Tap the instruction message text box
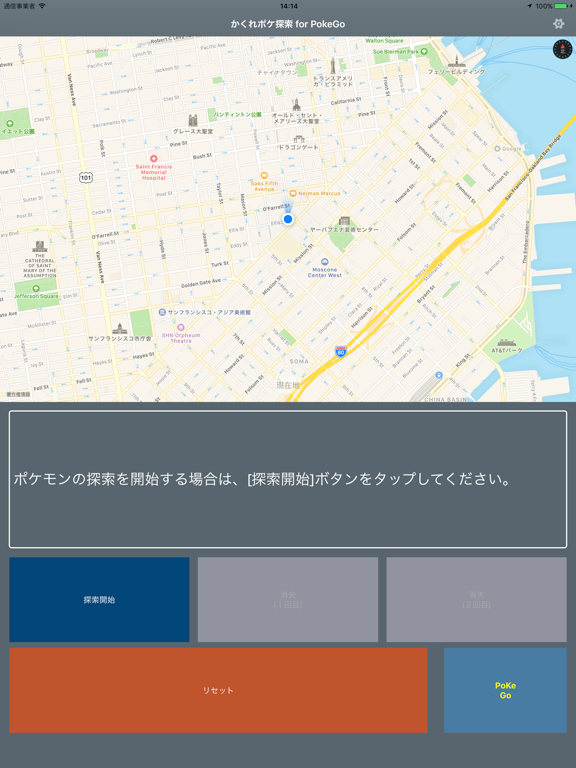The height and width of the screenshot is (768, 576). tap(288, 479)
